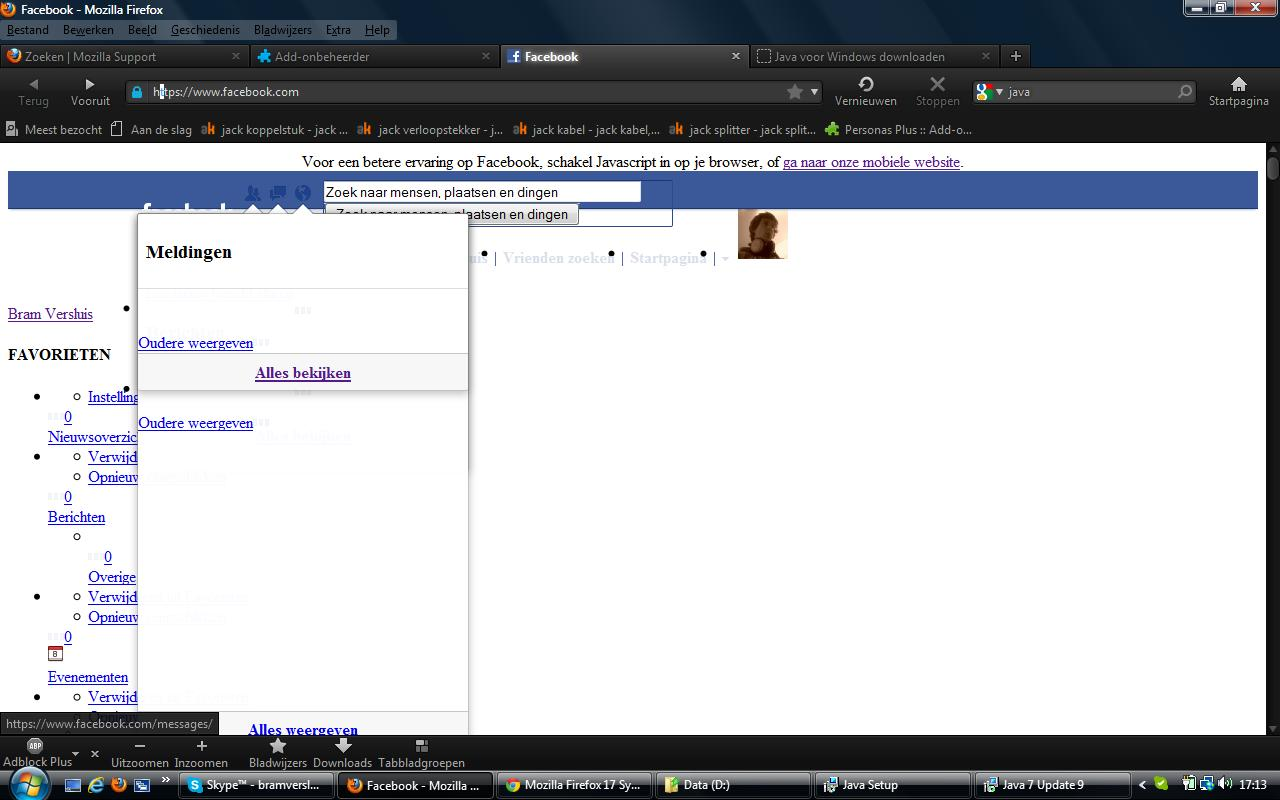
Task: Open Bladwijzers from the add-on bar
Action: point(278,752)
